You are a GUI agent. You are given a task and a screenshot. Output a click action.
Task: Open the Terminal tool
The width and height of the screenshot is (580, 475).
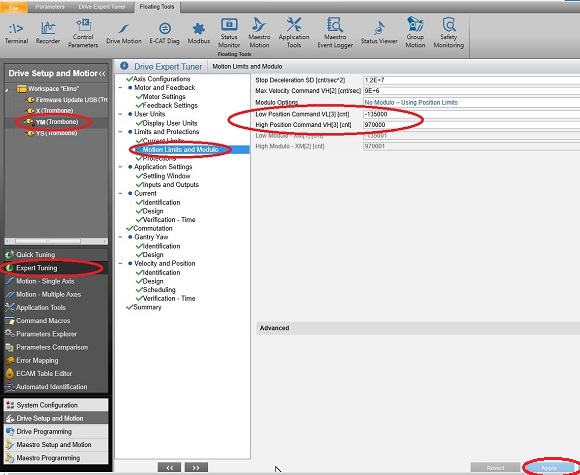click(16, 33)
